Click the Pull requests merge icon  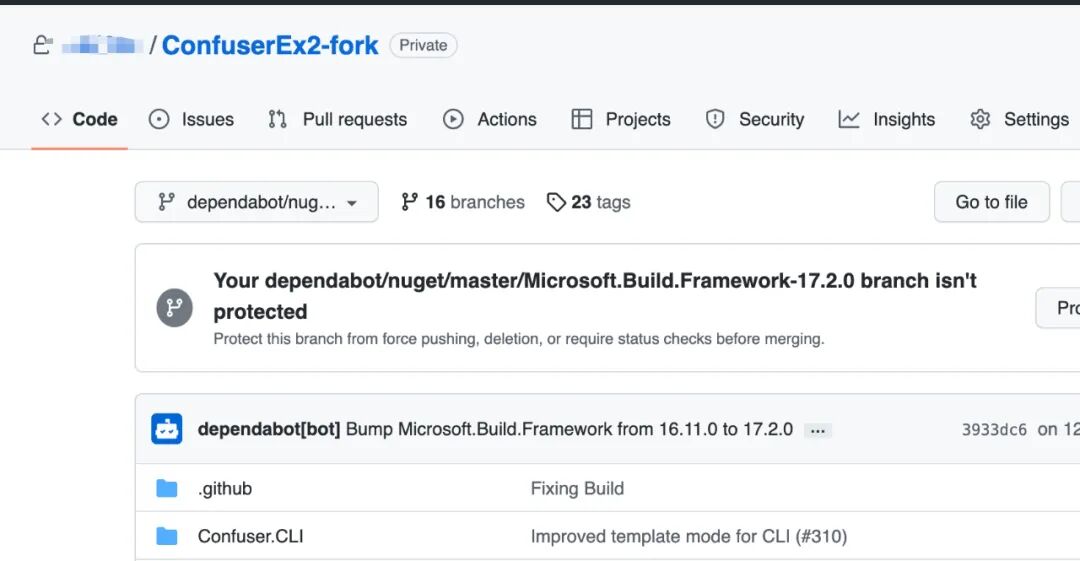278,119
